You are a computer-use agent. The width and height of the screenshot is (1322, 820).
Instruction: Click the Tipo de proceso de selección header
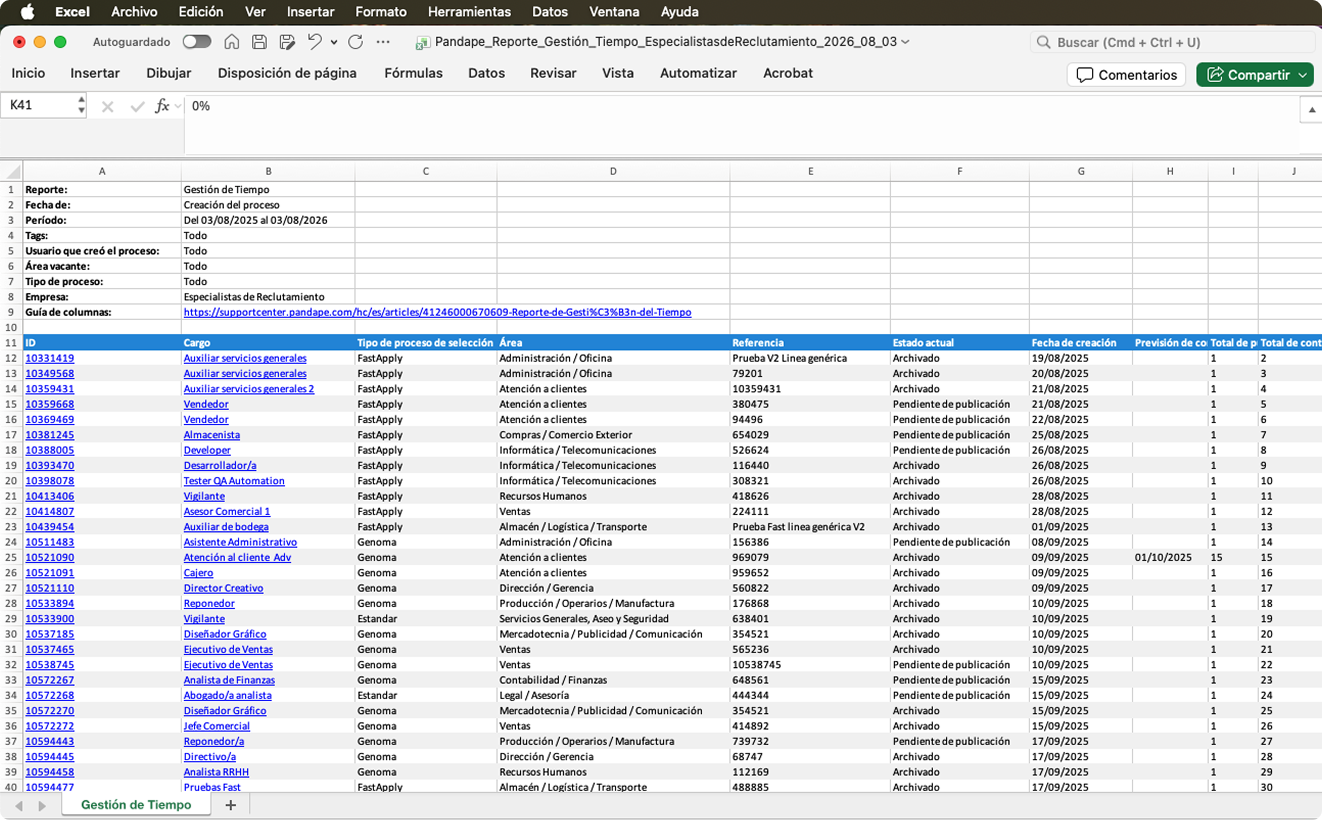coord(425,342)
